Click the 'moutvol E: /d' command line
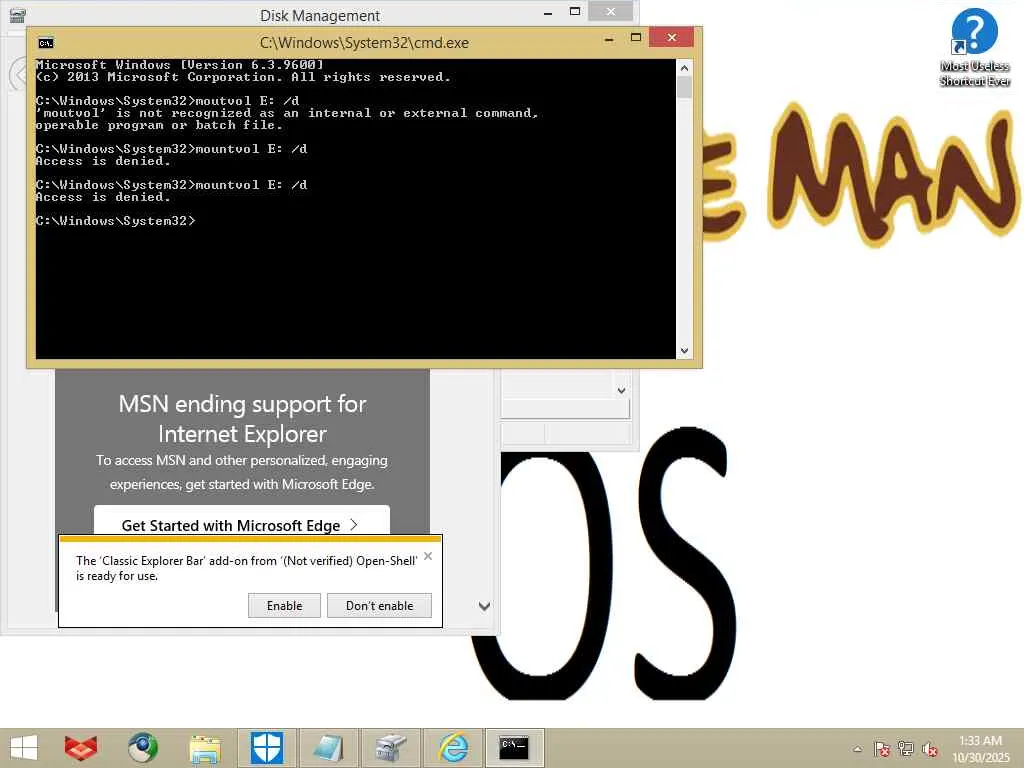 point(167,101)
